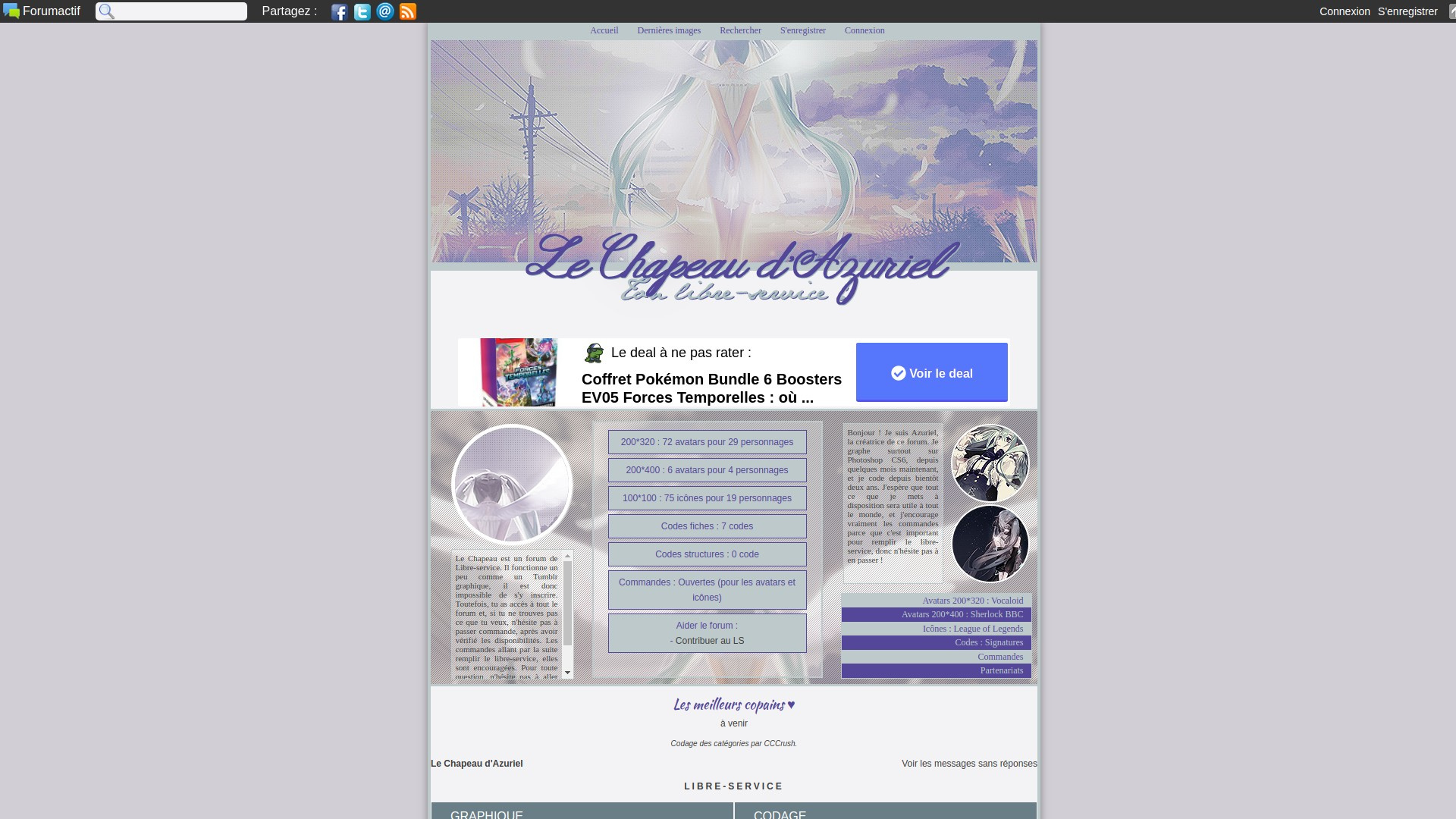Click scroll-up arrow of description box

point(567,557)
